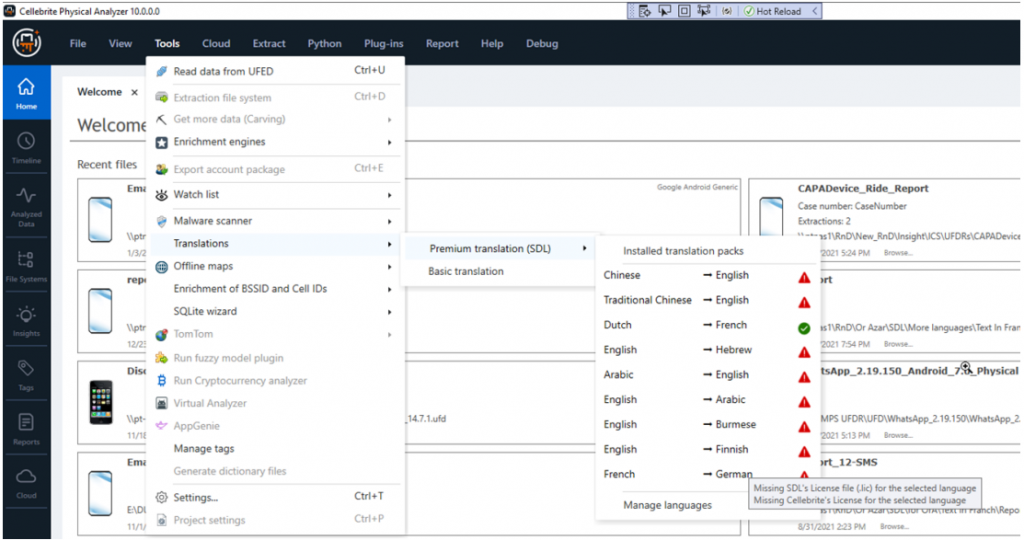Open the Home sidebar section
Screen dimensions: 1024x540
point(26,93)
